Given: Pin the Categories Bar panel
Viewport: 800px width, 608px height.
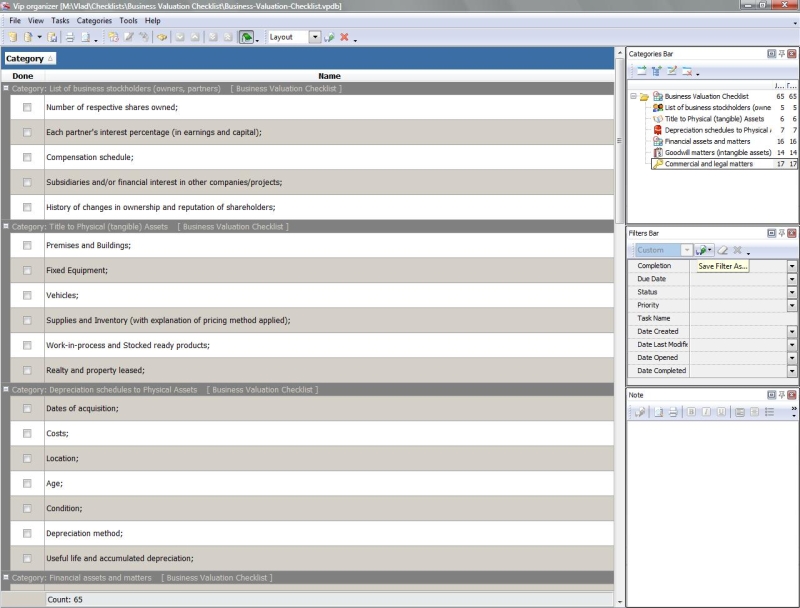Looking at the screenshot, I should point(781,53).
